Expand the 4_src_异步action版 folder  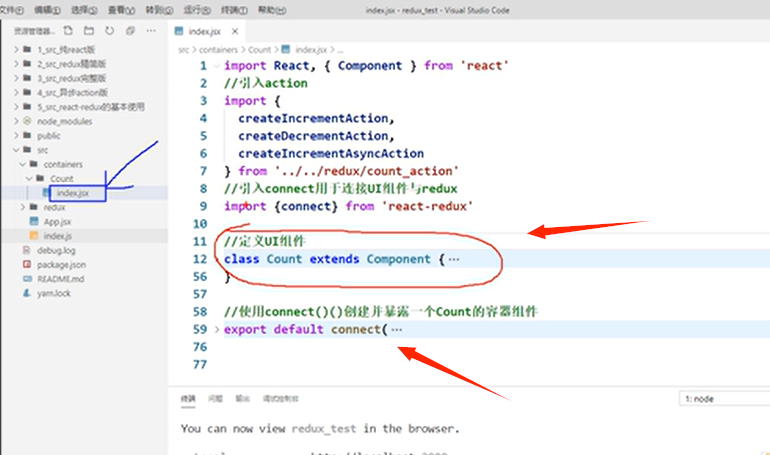pyautogui.click(x=16, y=92)
